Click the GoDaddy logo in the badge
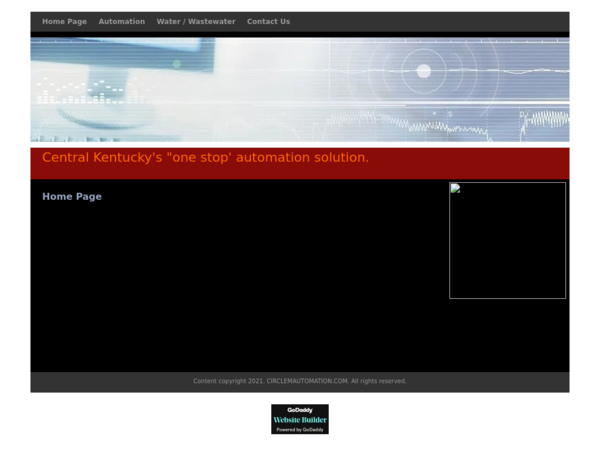 click(300, 410)
